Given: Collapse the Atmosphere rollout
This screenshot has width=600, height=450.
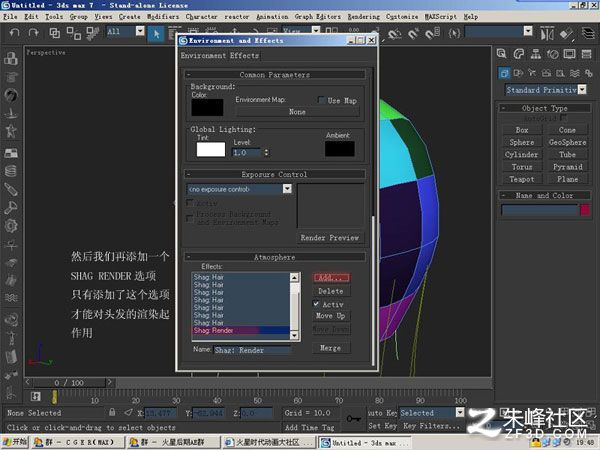Looking at the screenshot, I should pyautogui.click(x=274, y=257).
